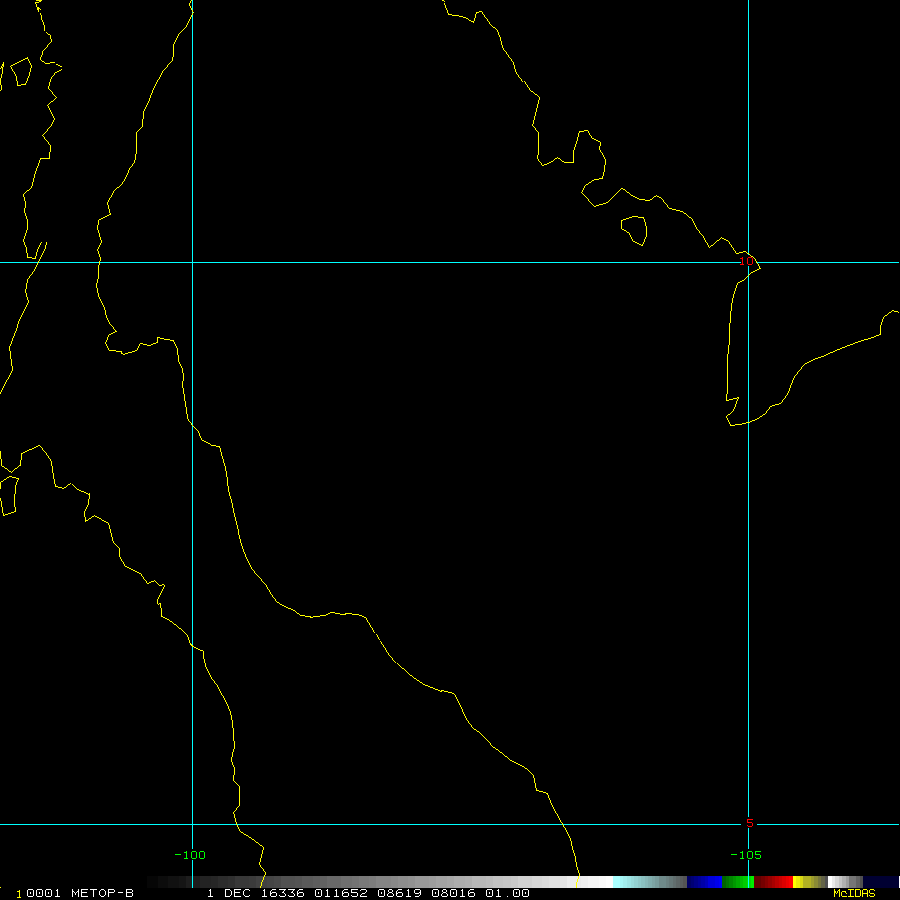Click the green -100 longitude label
900x900 pixels.
(x=189, y=855)
